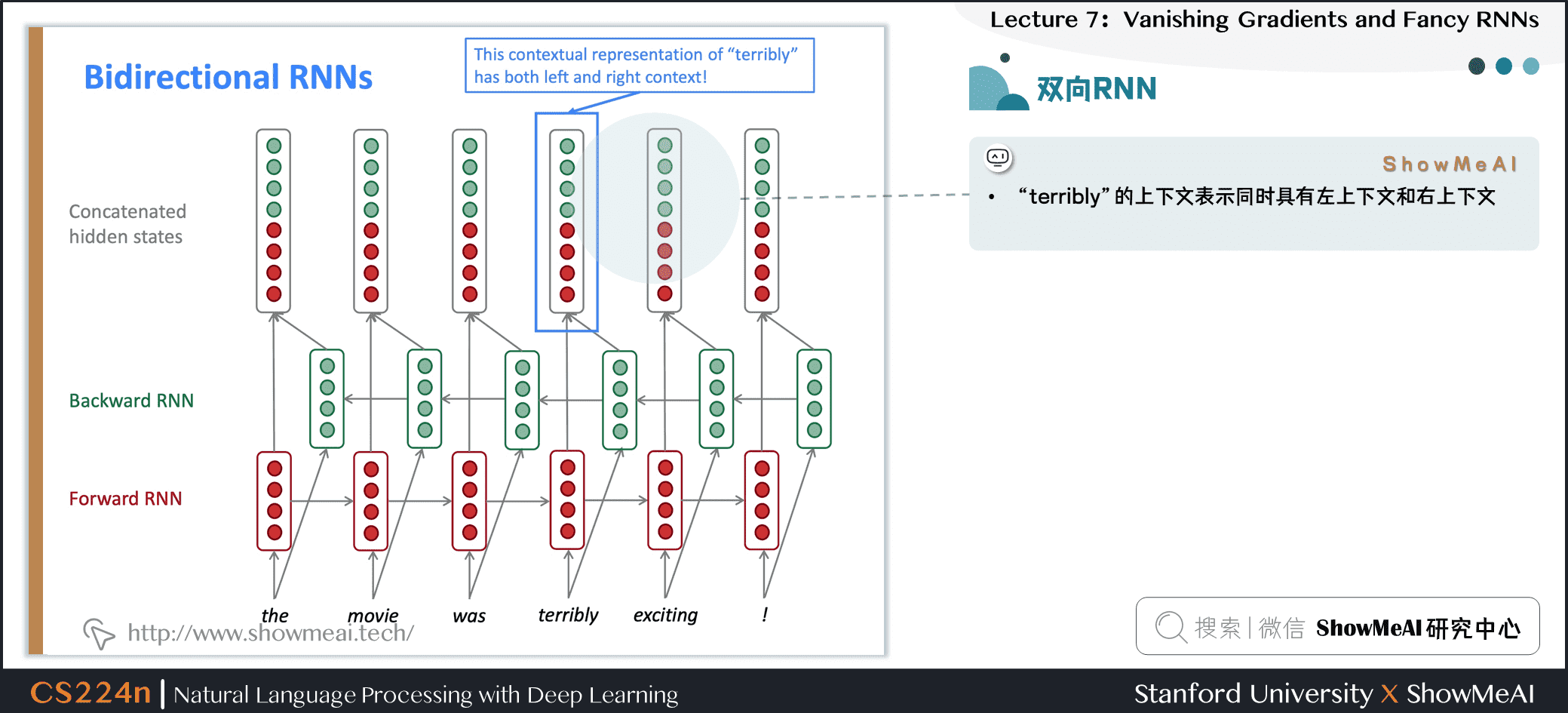Click the word 'movie' under the diagram
The image size is (1568, 713).
(x=373, y=616)
